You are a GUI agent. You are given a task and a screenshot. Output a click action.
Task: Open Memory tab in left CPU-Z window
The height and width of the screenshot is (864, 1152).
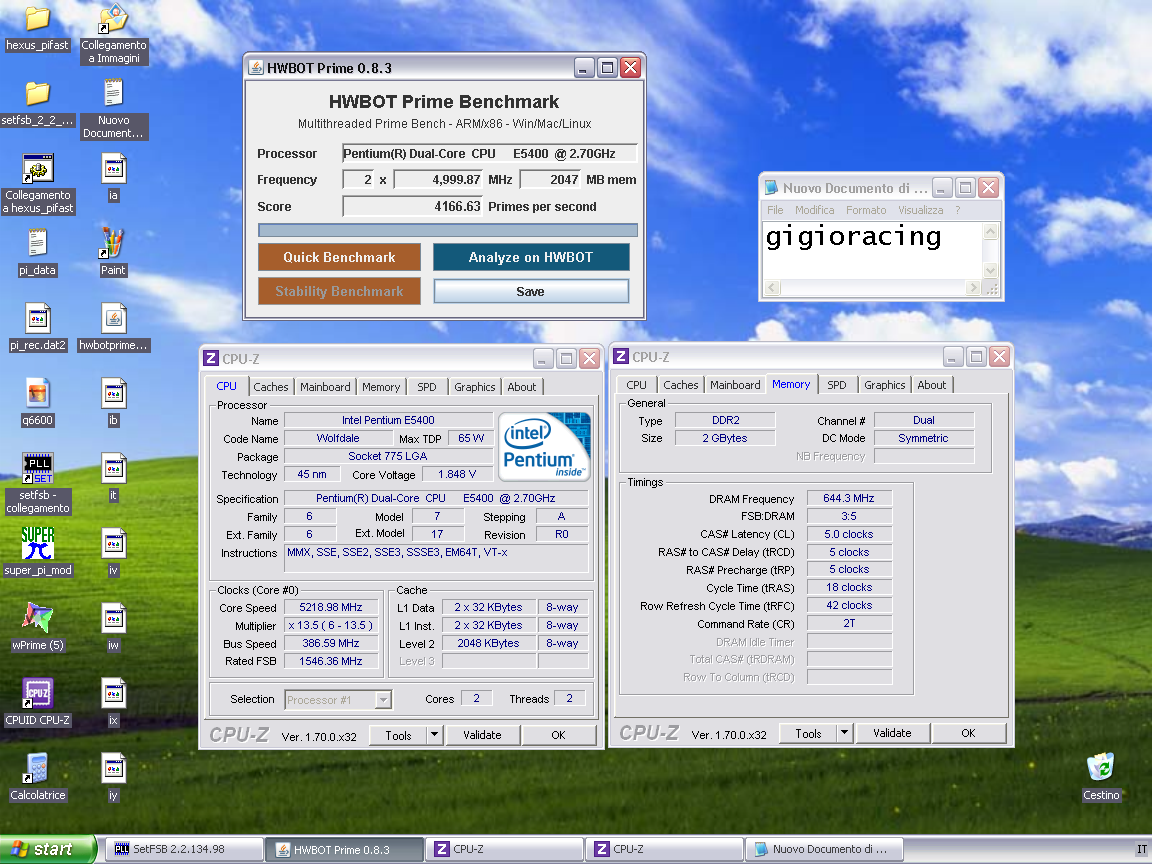pyautogui.click(x=381, y=386)
